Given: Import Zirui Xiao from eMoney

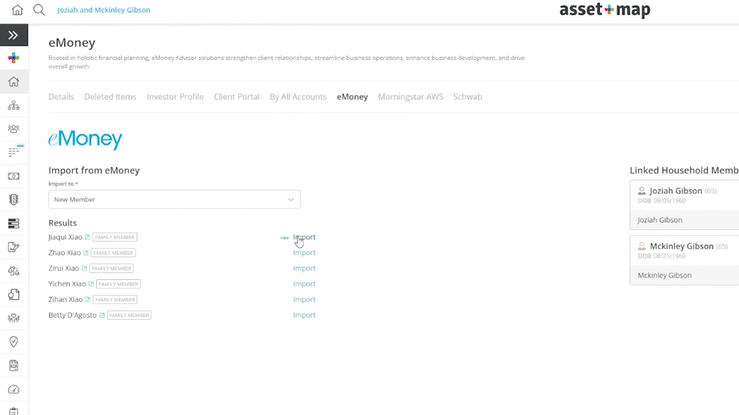Looking at the screenshot, I should point(304,269).
